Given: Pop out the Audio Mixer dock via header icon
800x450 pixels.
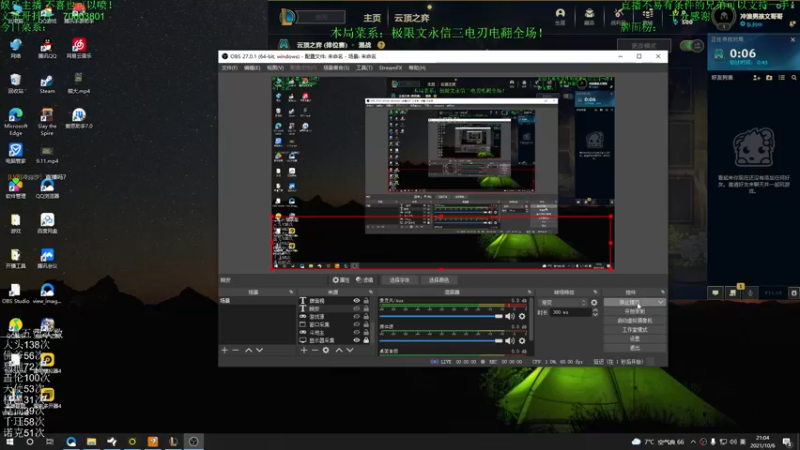Looking at the screenshot, I should [x=529, y=292].
